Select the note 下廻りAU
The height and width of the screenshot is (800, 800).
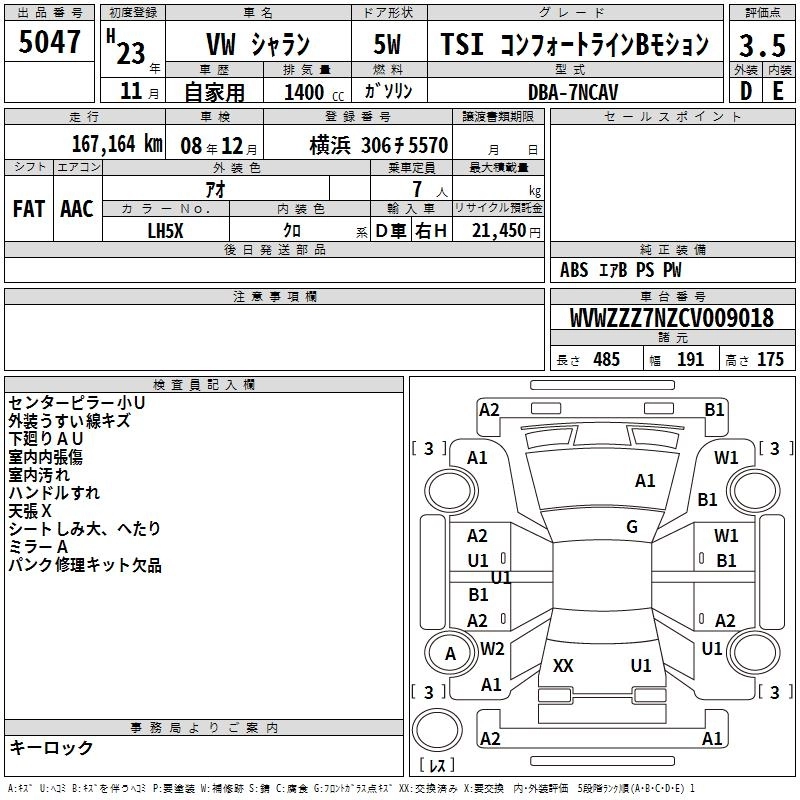[x=45, y=438]
